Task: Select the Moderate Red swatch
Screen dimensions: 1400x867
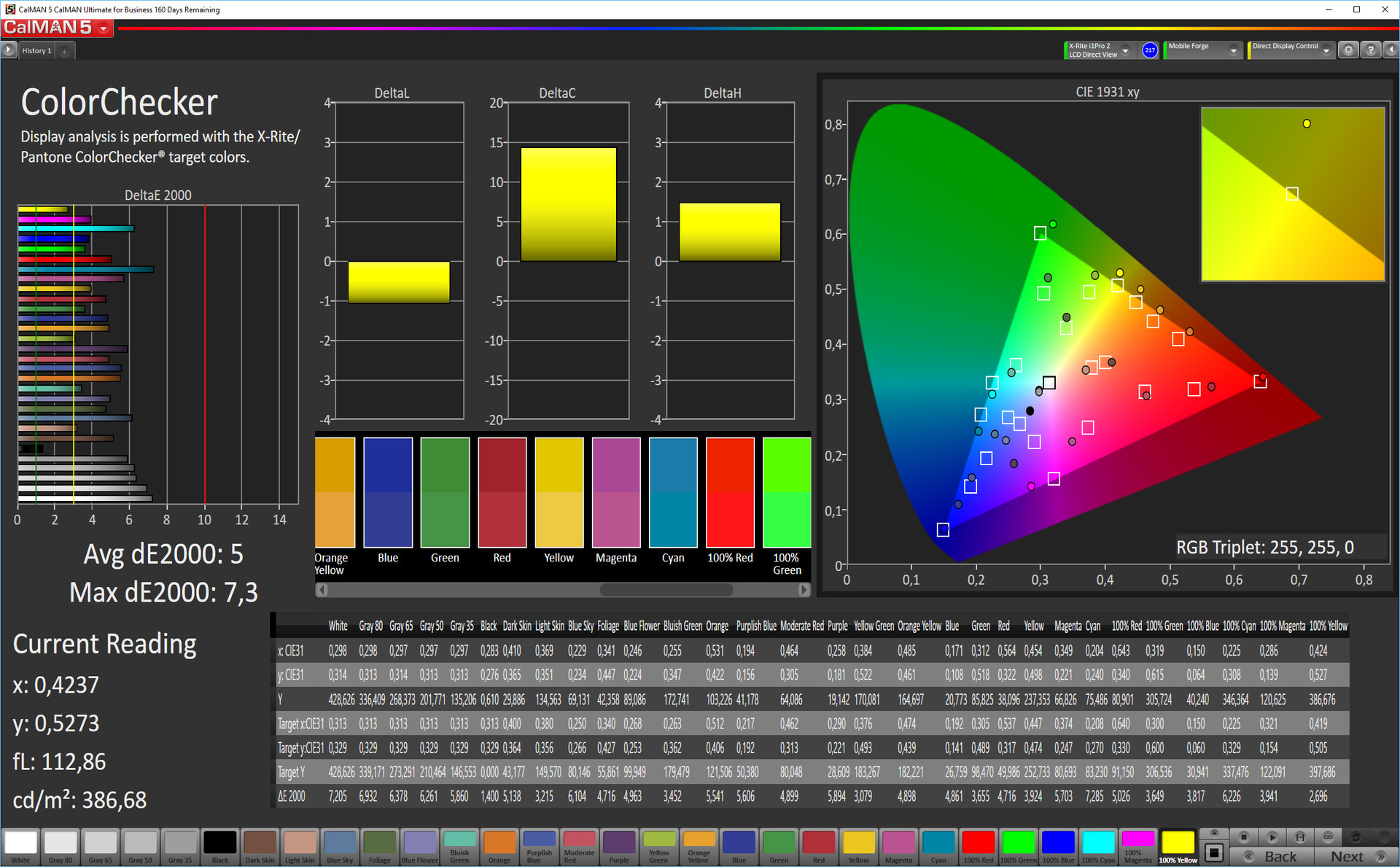Action: [579, 847]
